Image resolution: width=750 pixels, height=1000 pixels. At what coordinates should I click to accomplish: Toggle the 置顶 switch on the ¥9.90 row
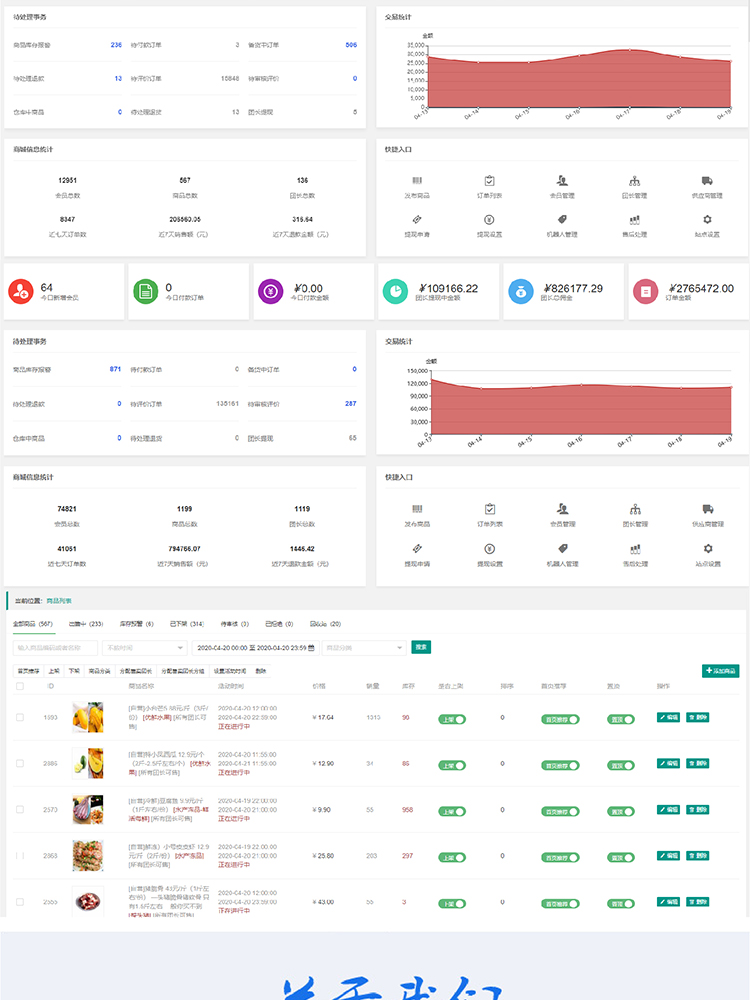(621, 812)
